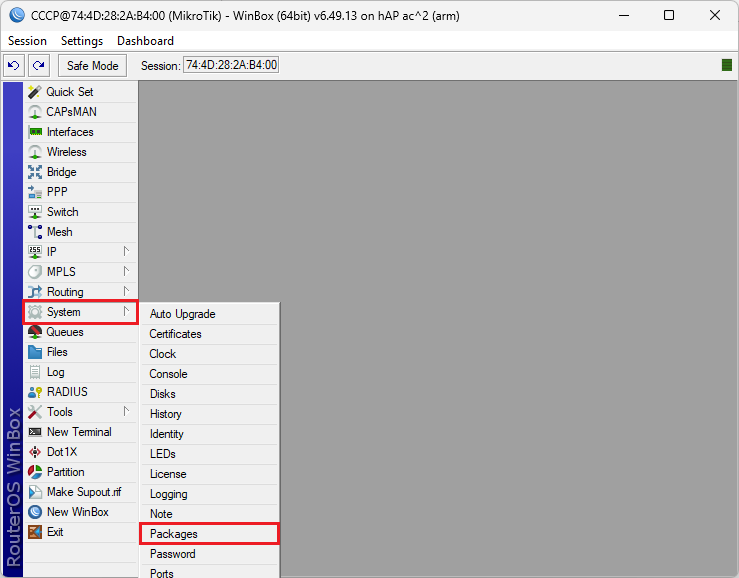Click the System gear icon
This screenshot has width=739, height=578.
[x=35, y=312]
